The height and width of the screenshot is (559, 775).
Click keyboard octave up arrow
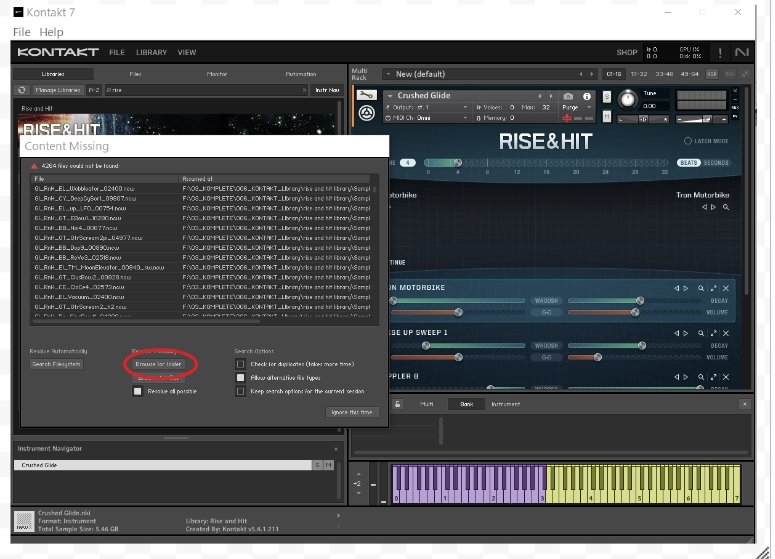[x=359, y=475]
